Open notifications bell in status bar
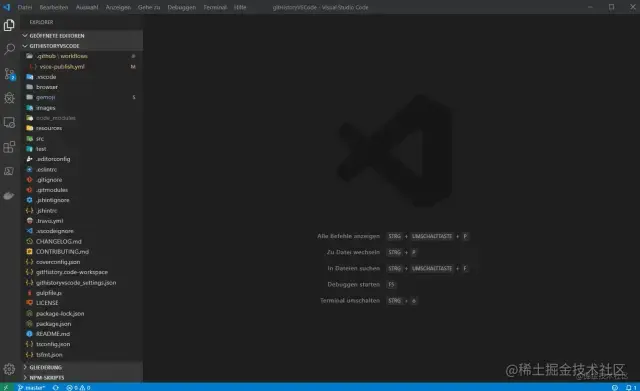 (631, 387)
